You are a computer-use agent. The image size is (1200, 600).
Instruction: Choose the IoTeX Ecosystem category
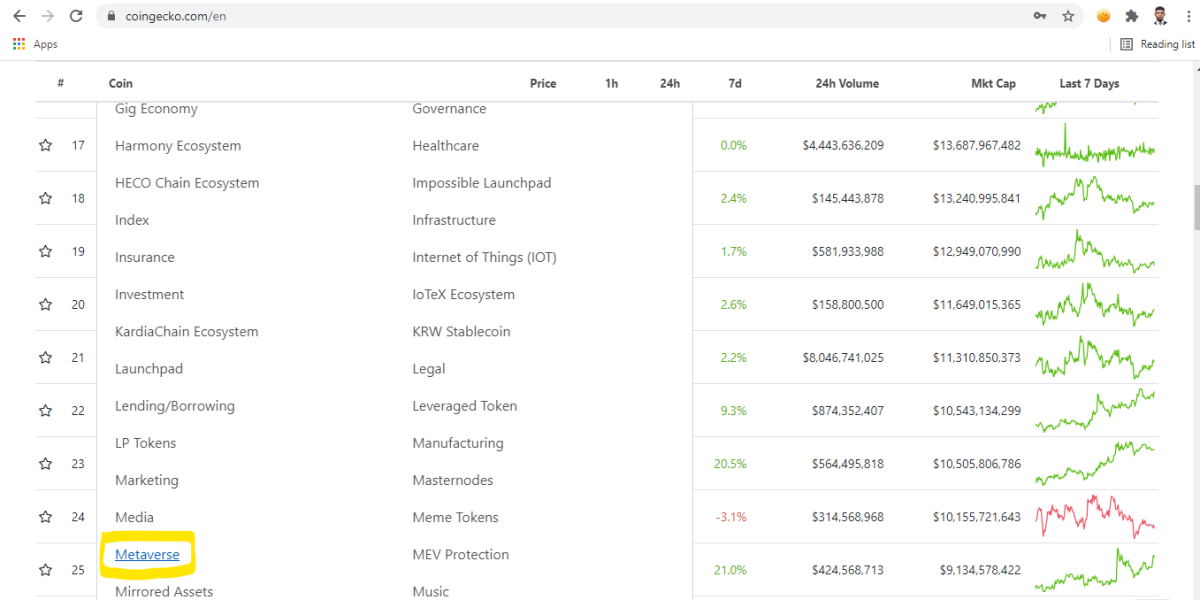(x=463, y=294)
